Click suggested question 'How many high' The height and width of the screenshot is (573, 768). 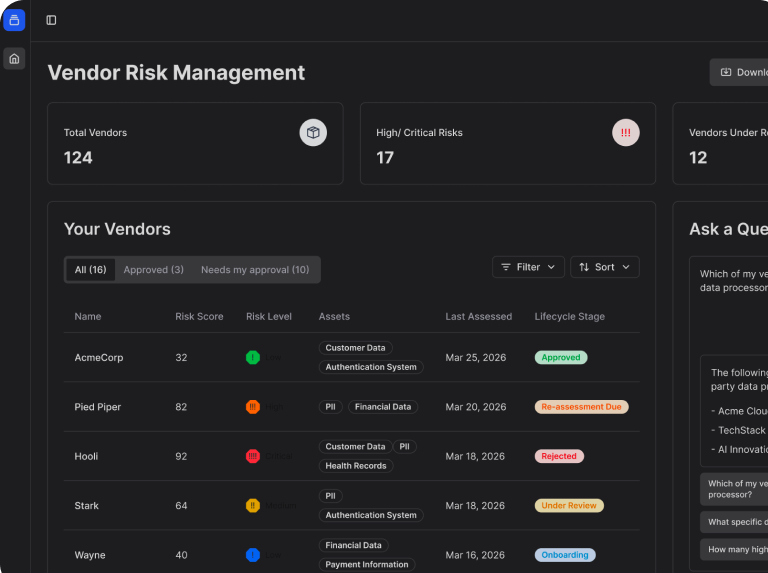(x=734, y=549)
